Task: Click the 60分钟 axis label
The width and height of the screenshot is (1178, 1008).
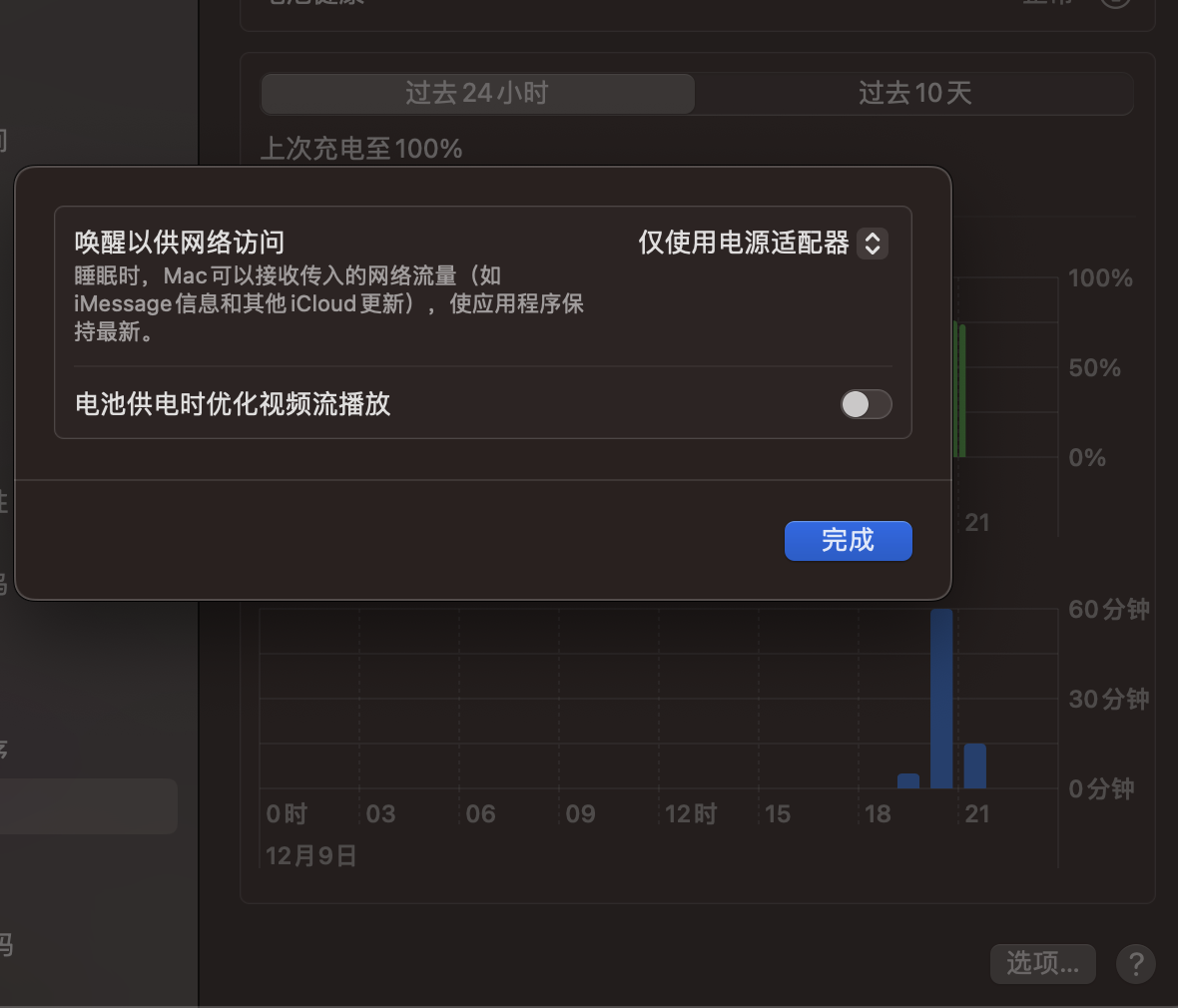Action: click(x=1108, y=610)
